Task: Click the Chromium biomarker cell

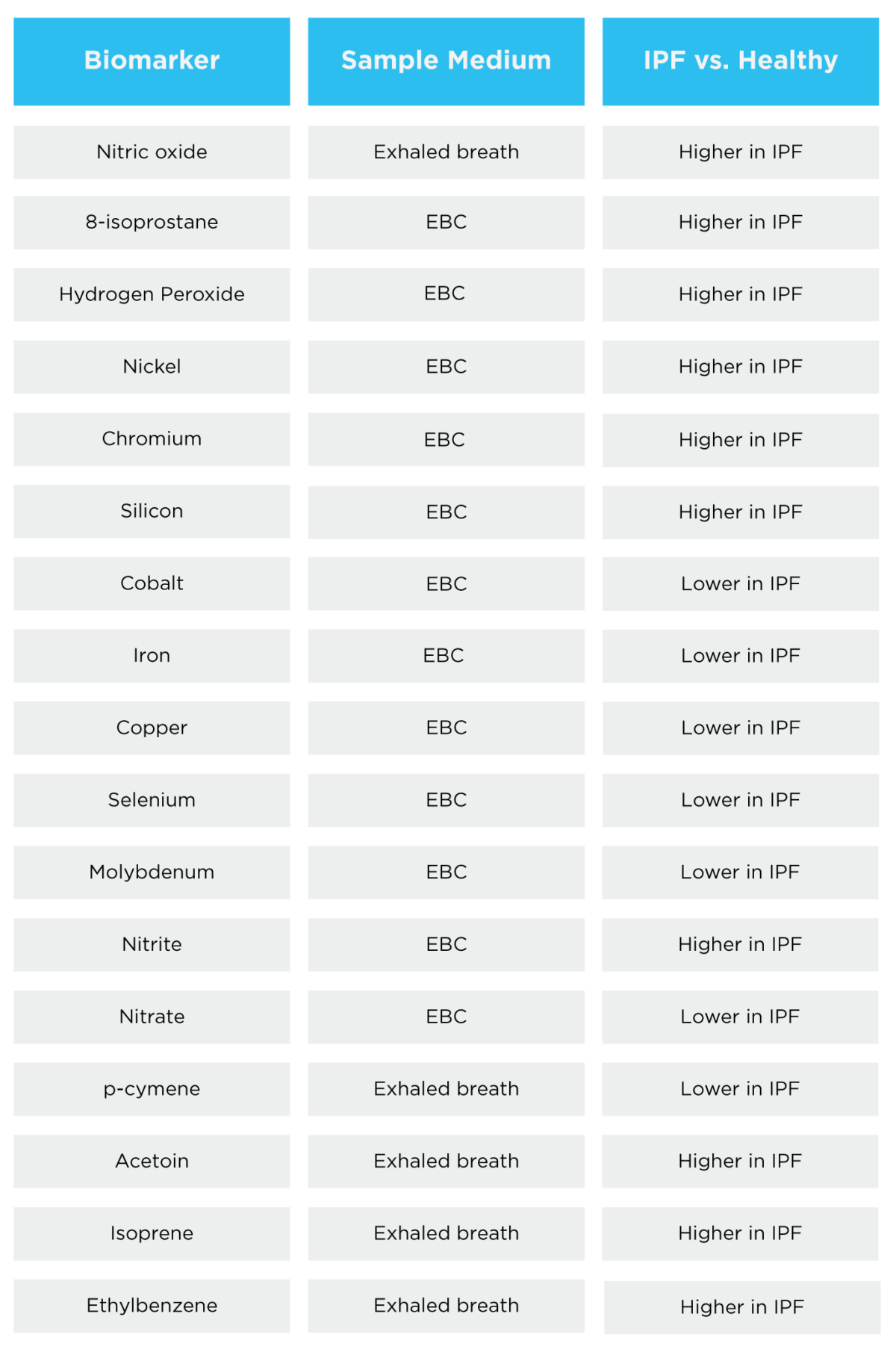Action: click(x=152, y=438)
